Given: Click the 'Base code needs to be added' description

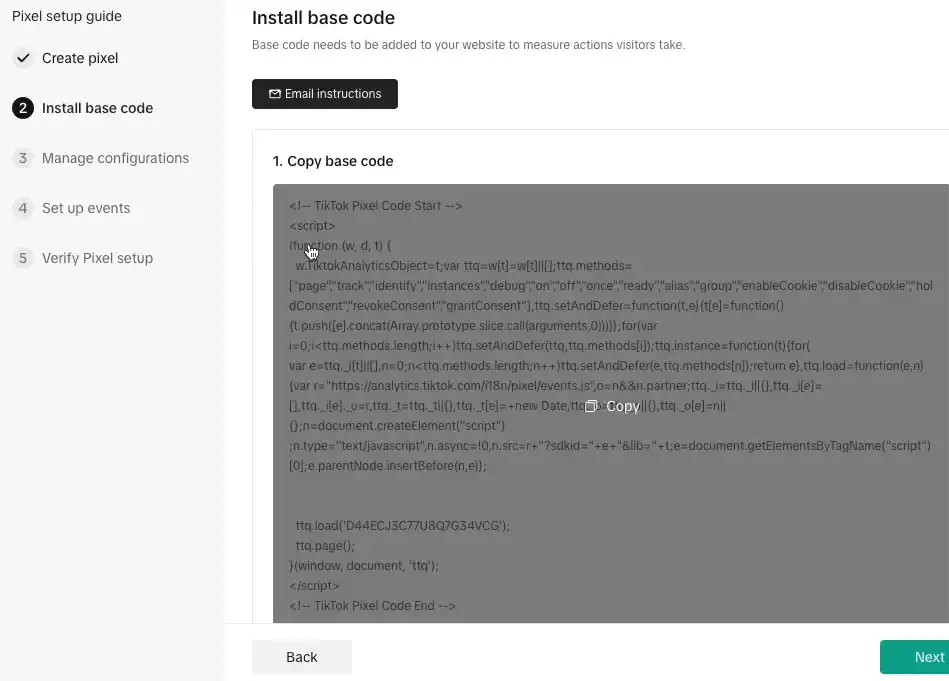Looking at the screenshot, I should (x=468, y=45).
